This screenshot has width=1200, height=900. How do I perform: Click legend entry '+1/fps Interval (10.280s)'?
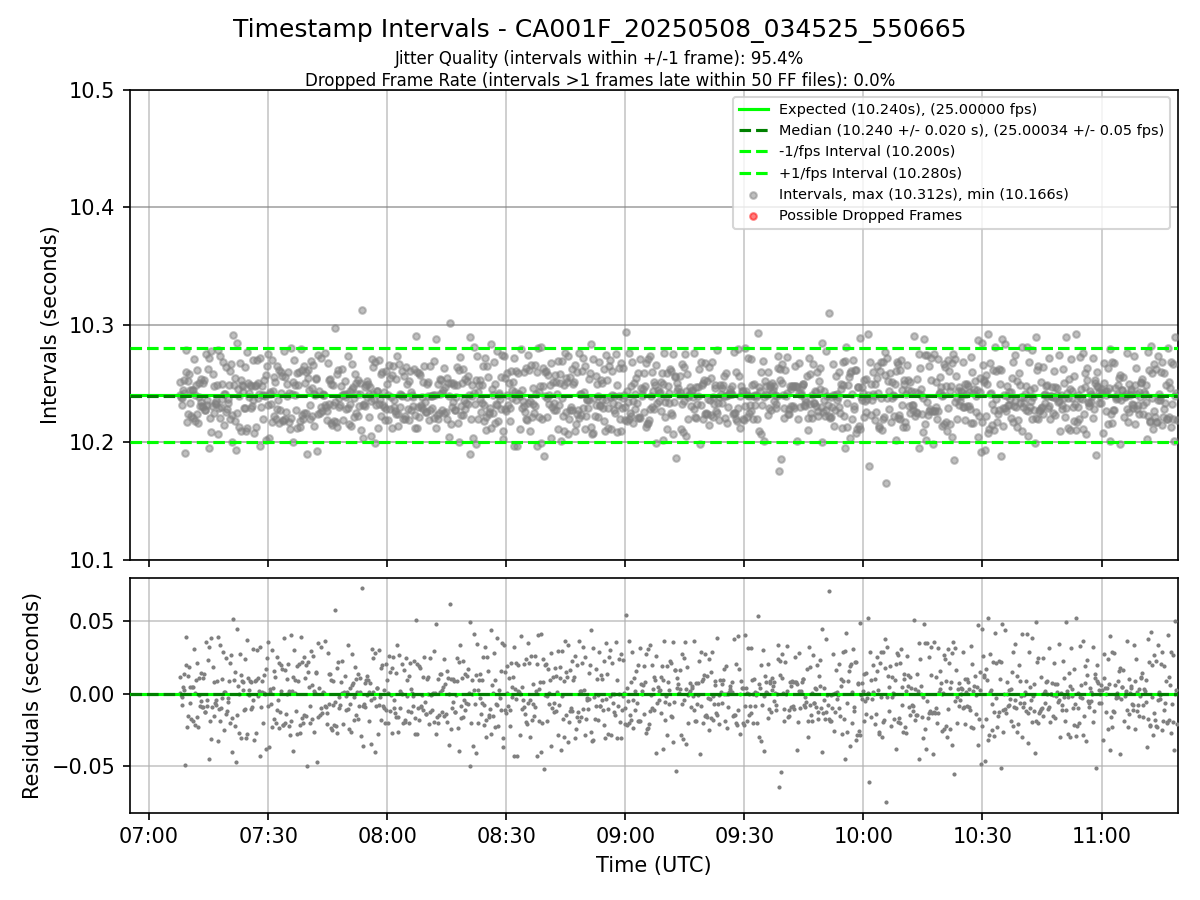point(869,173)
